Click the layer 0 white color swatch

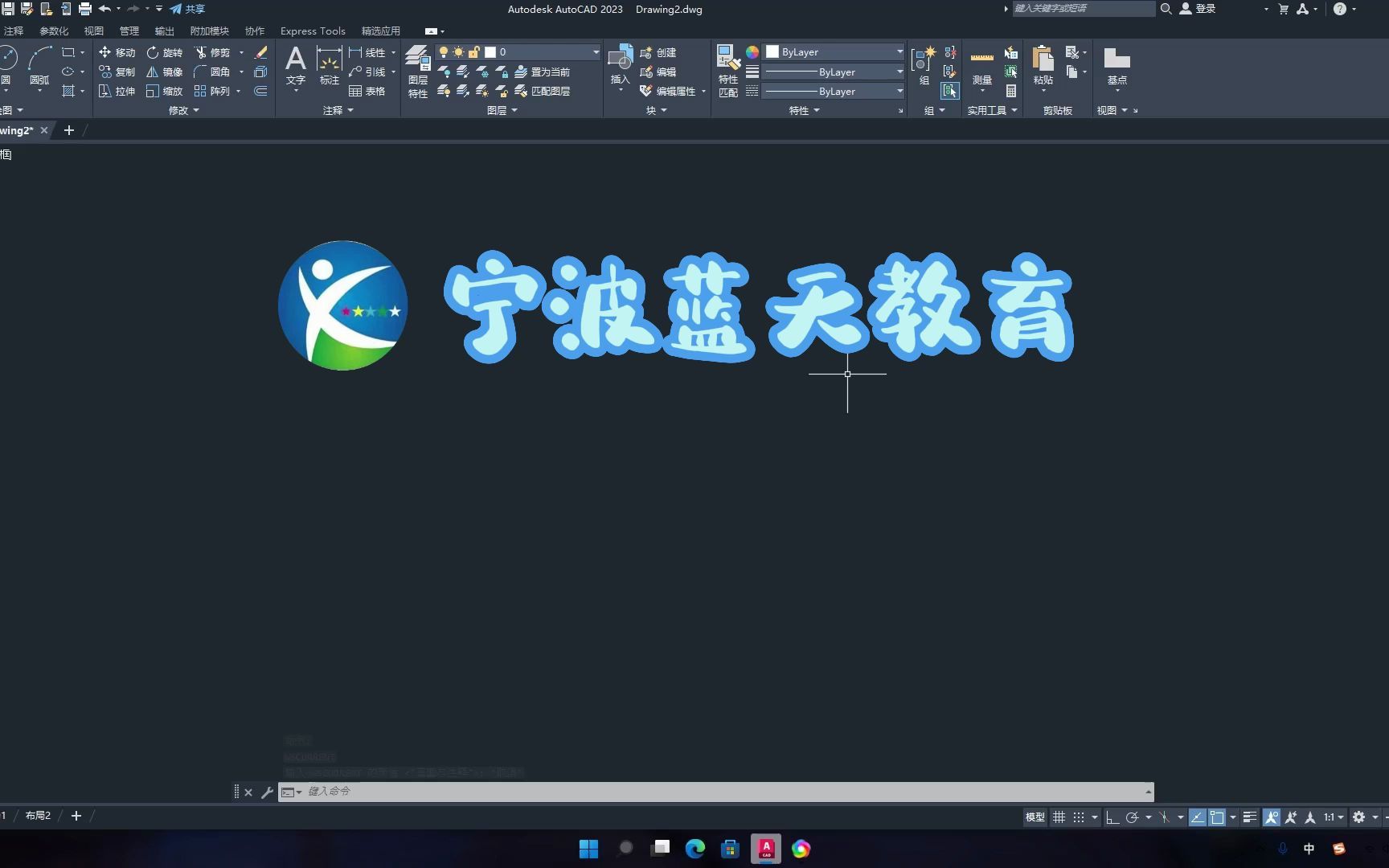pos(490,52)
